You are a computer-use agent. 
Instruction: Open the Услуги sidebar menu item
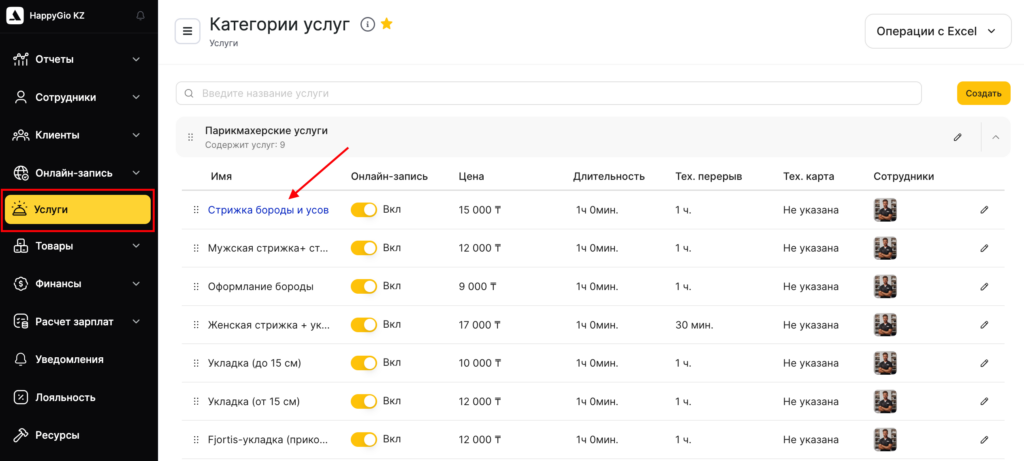tap(78, 209)
